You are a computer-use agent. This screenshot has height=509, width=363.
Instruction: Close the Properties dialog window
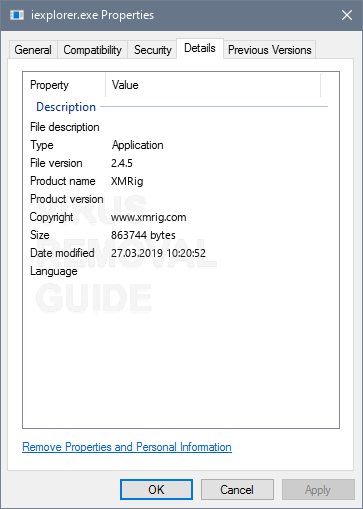pos(347,15)
